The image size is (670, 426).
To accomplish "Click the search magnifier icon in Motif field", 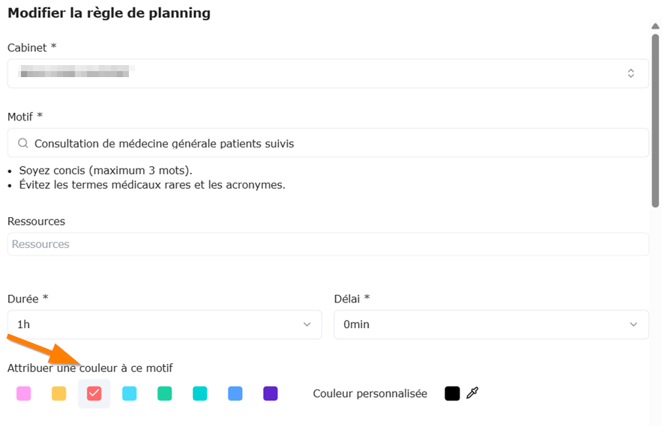I will click(23, 143).
